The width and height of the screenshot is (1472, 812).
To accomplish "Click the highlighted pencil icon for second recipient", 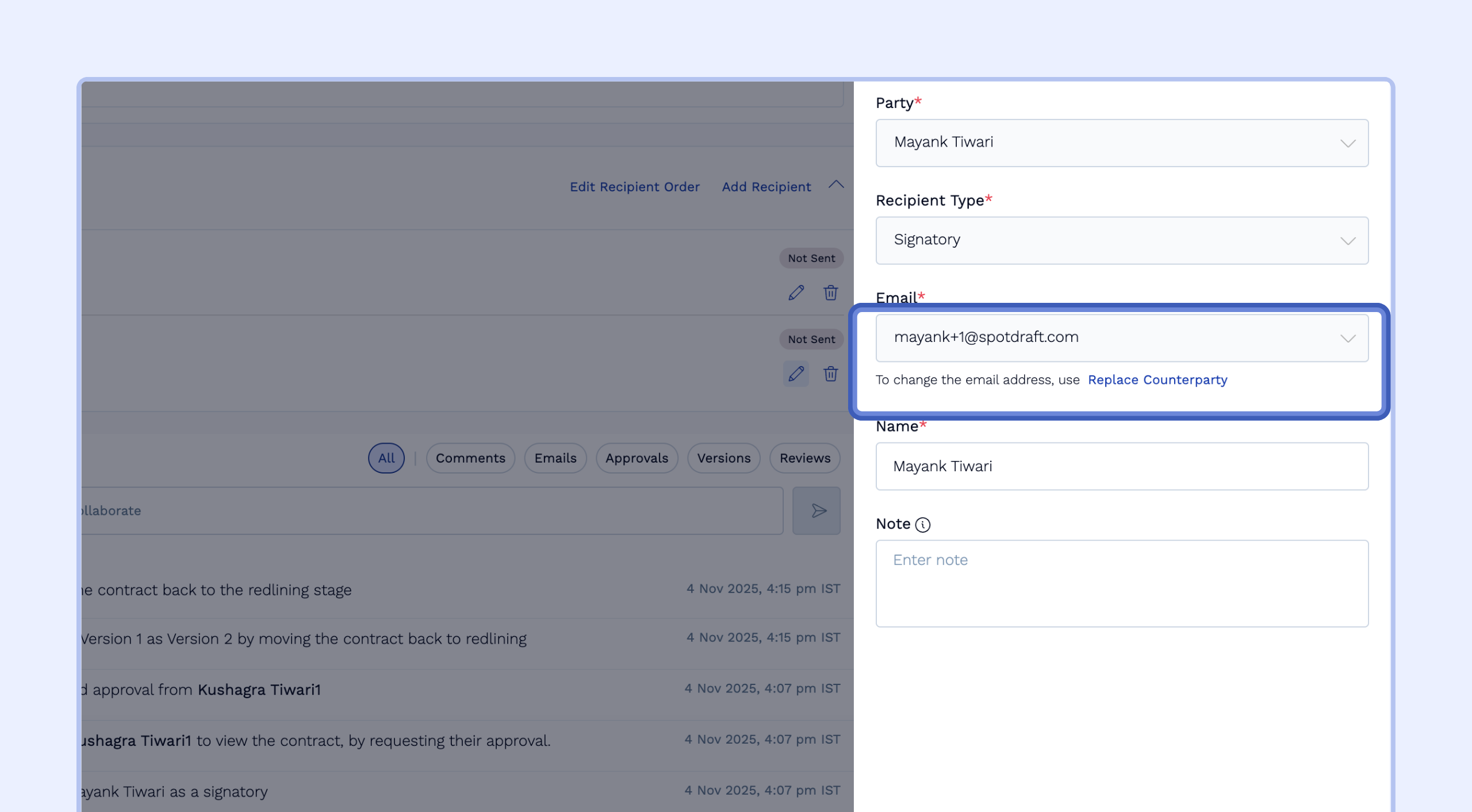I will click(796, 374).
